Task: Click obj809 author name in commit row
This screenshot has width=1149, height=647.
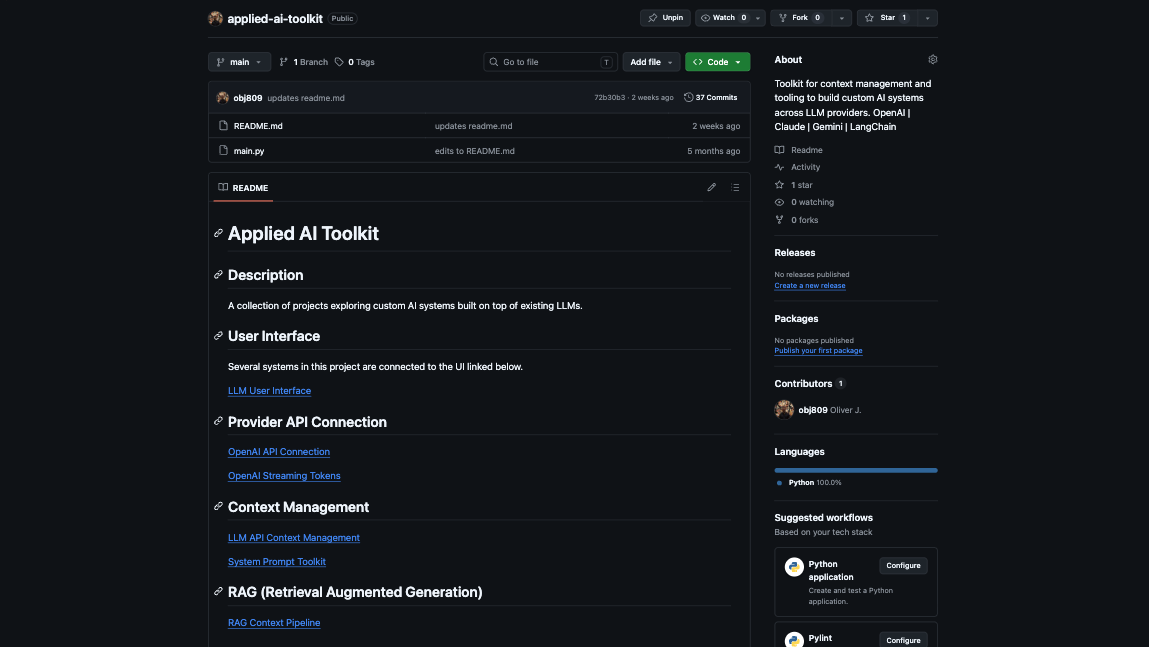Action: [x=248, y=97]
